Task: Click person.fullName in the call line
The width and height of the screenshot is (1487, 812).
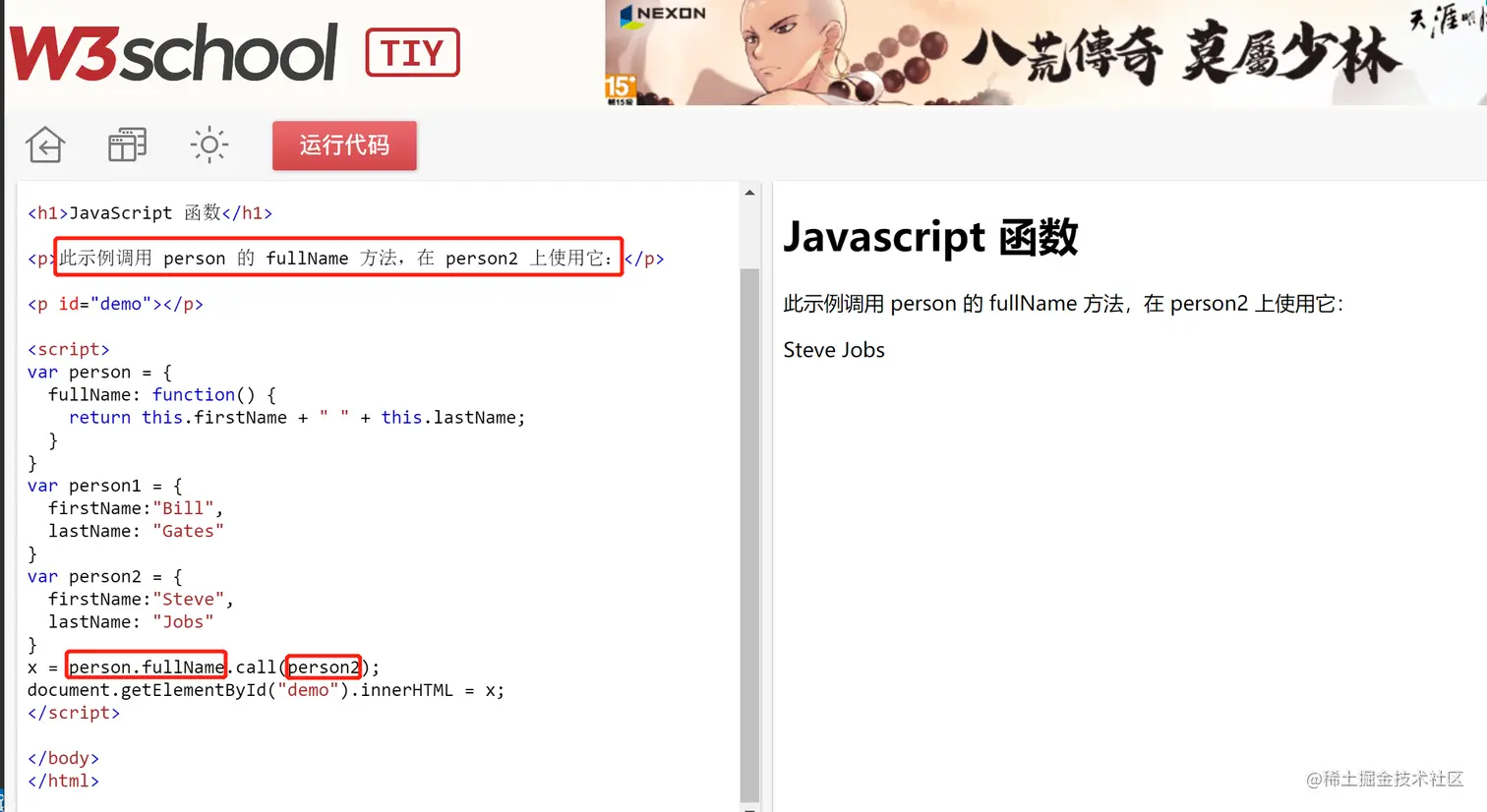Action: [x=147, y=667]
